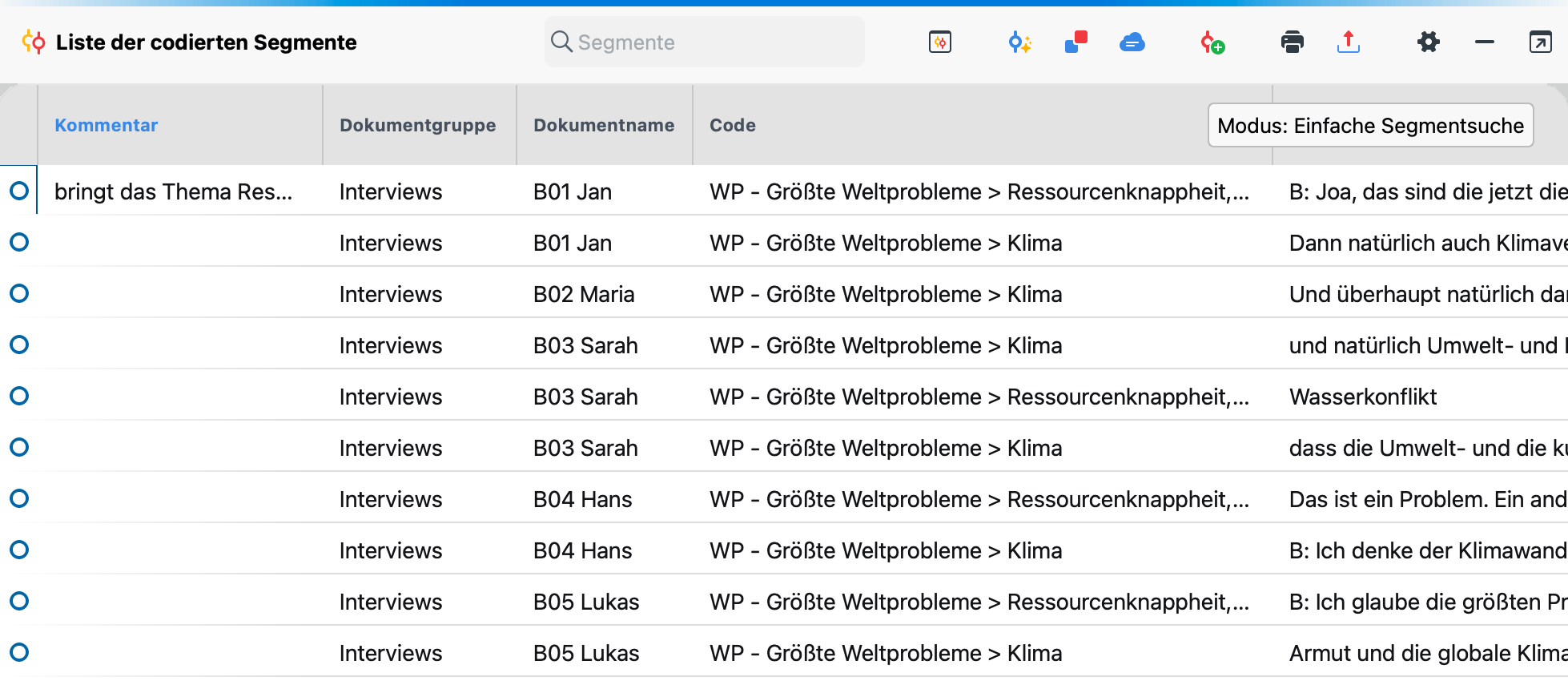Click 'dass die Umwelt- und die' segment

pyautogui.click(x=1428, y=449)
